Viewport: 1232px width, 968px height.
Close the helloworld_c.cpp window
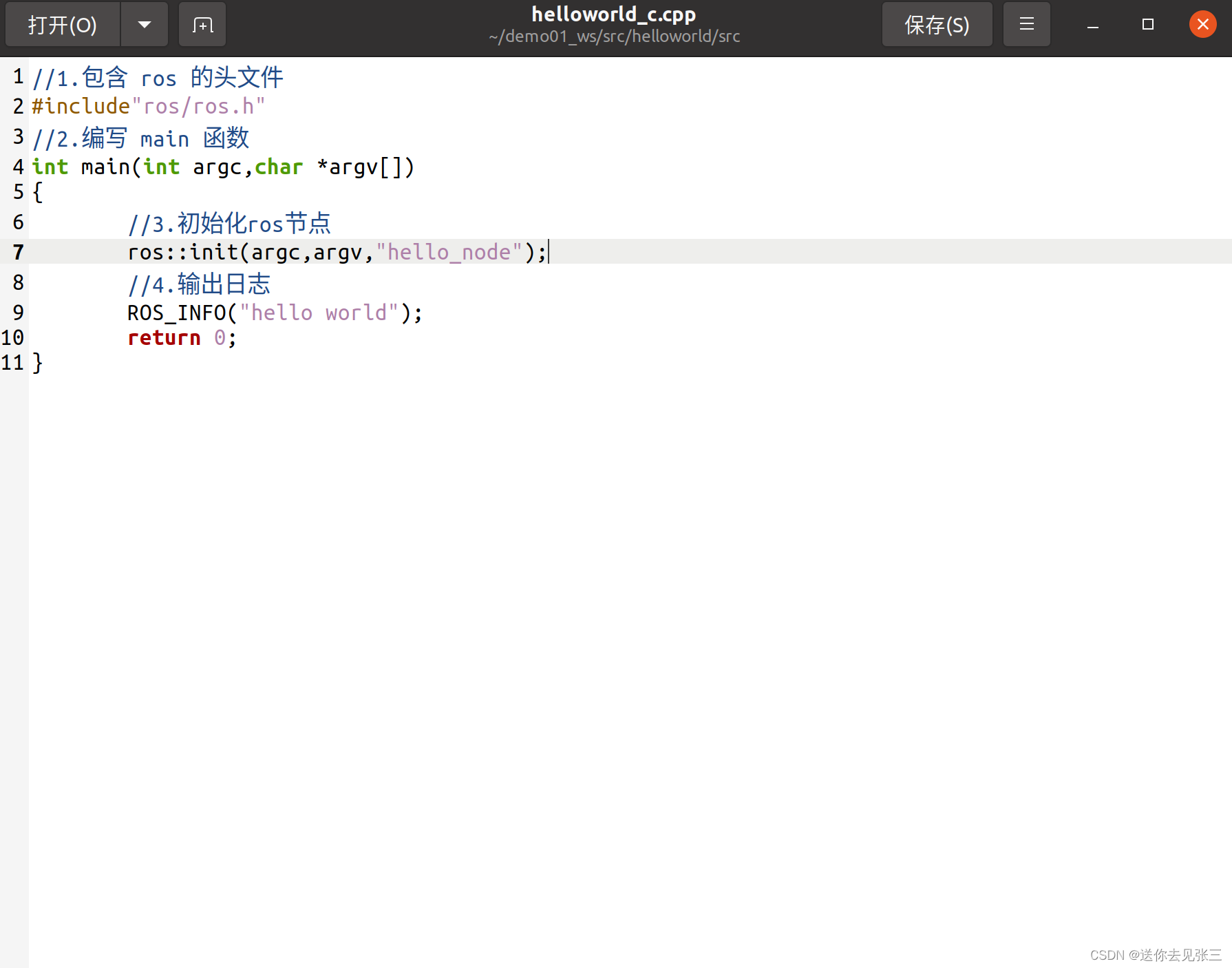tap(1203, 25)
